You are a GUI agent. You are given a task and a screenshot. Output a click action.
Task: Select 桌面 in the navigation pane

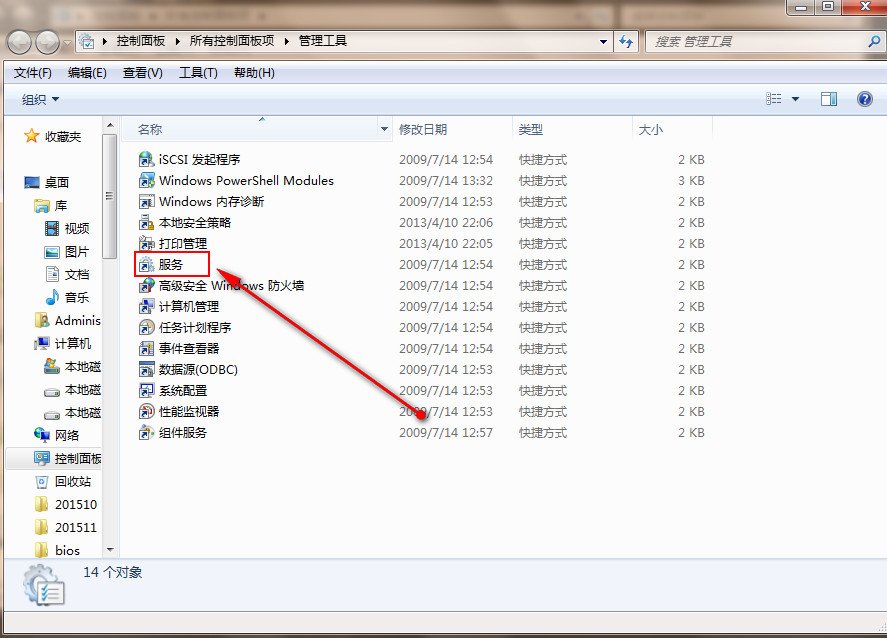click(x=46, y=182)
